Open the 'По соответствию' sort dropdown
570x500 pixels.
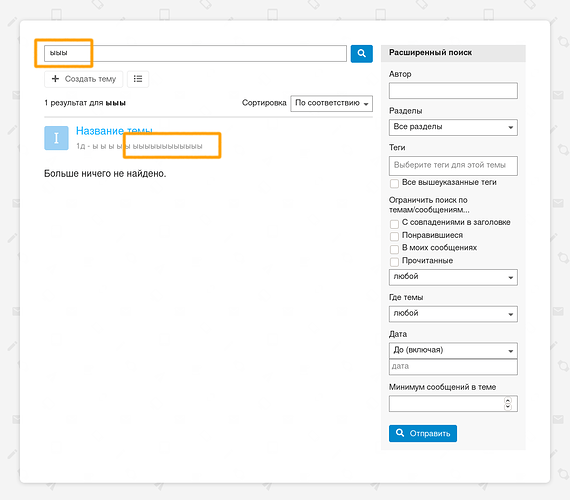[332, 103]
